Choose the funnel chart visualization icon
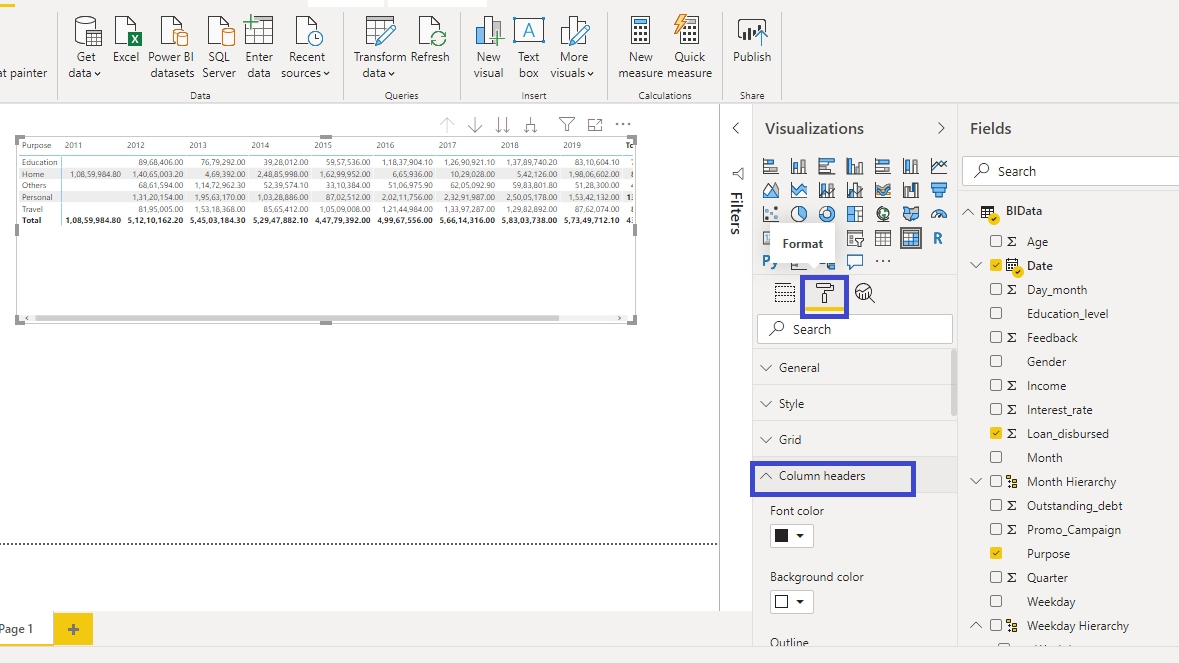 click(x=938, y=190)
